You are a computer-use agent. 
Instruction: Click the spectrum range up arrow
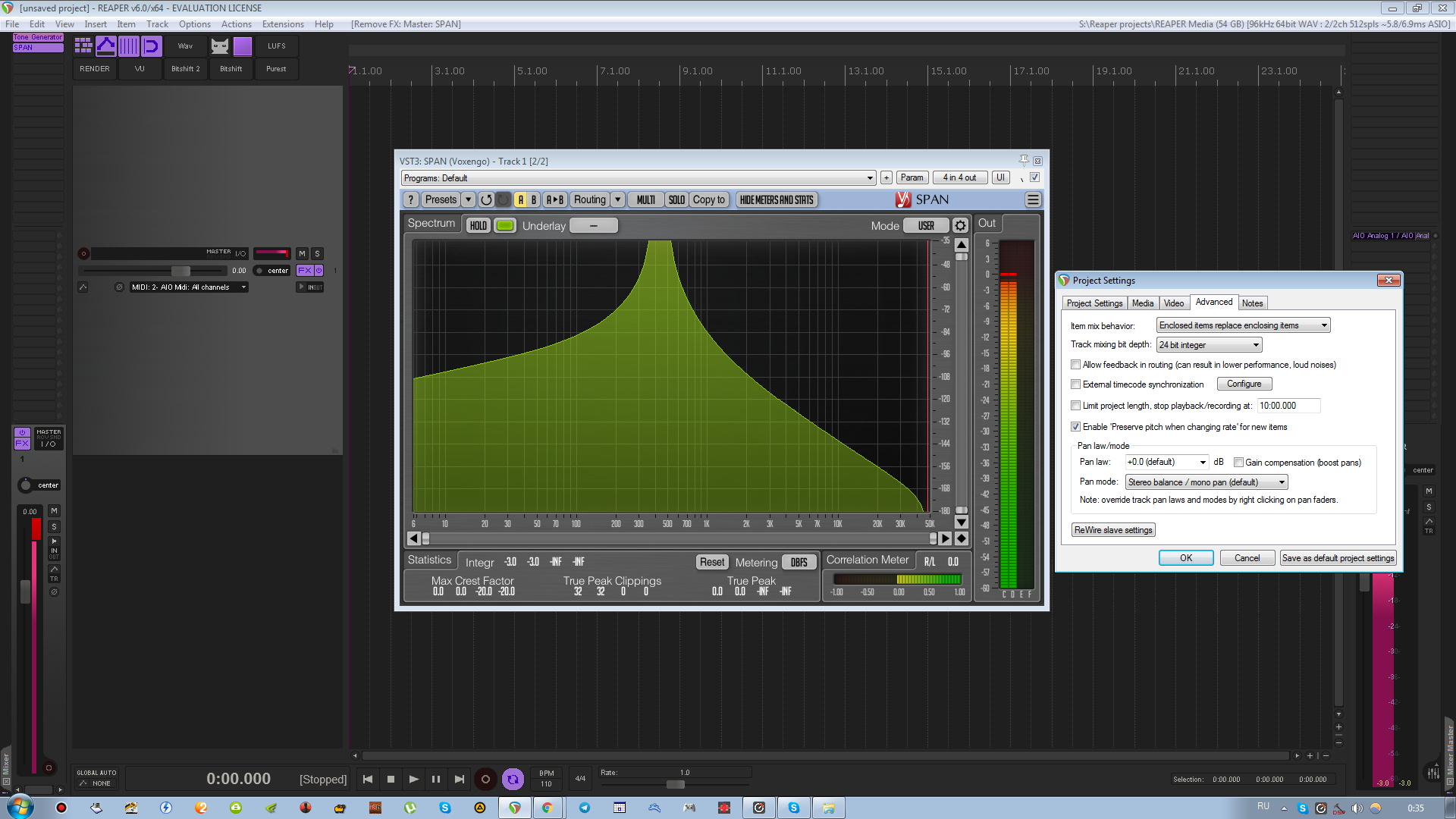962,245
